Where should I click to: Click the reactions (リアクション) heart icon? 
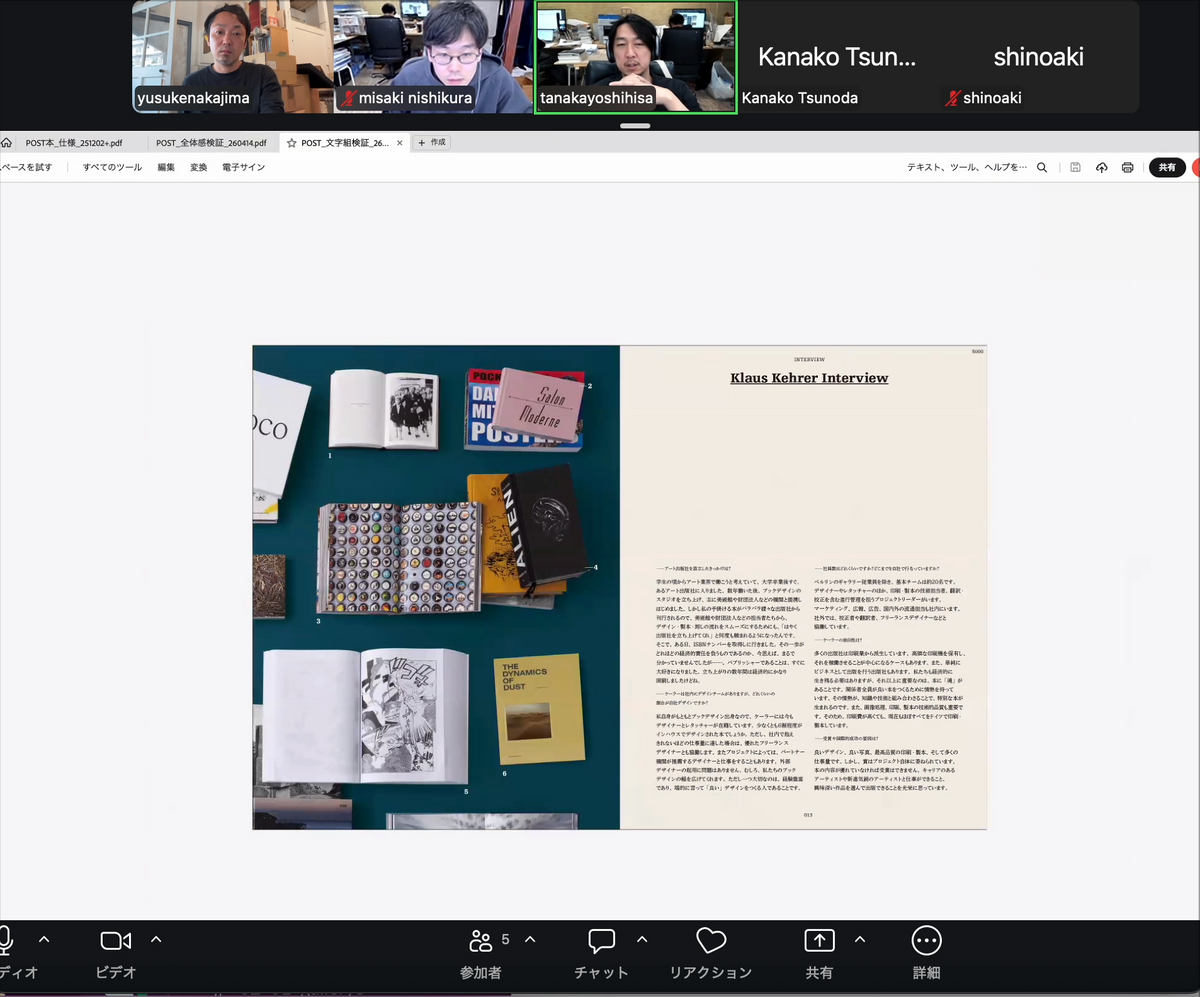pos(710,941)
